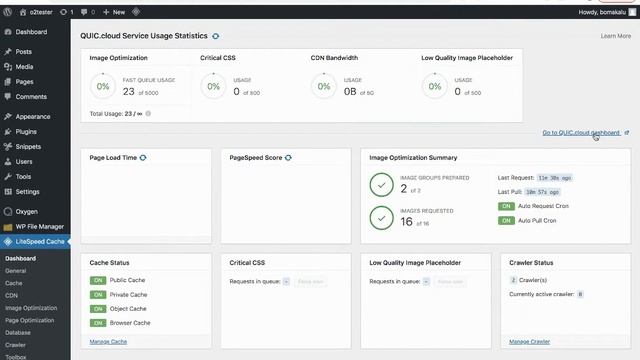Toggle Object Cache ON badge
Viewport: 640px width, 360px height.
coord(98,309)
